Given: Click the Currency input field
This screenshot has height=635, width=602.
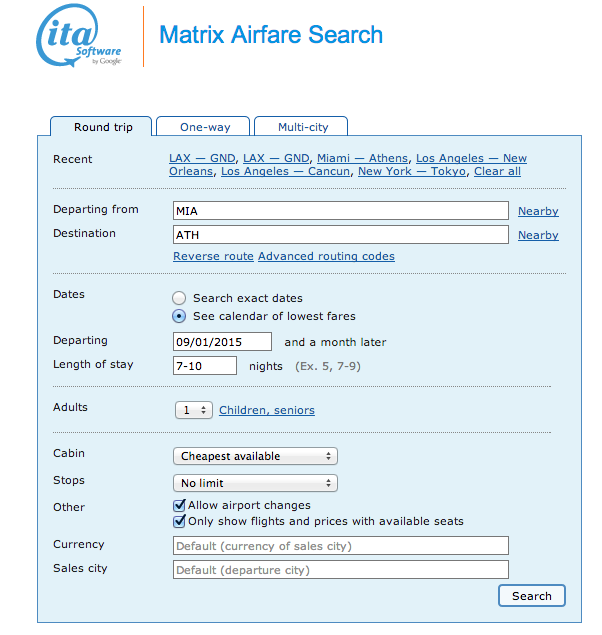Looking at the screenshot, I should [x=340, y=546].
